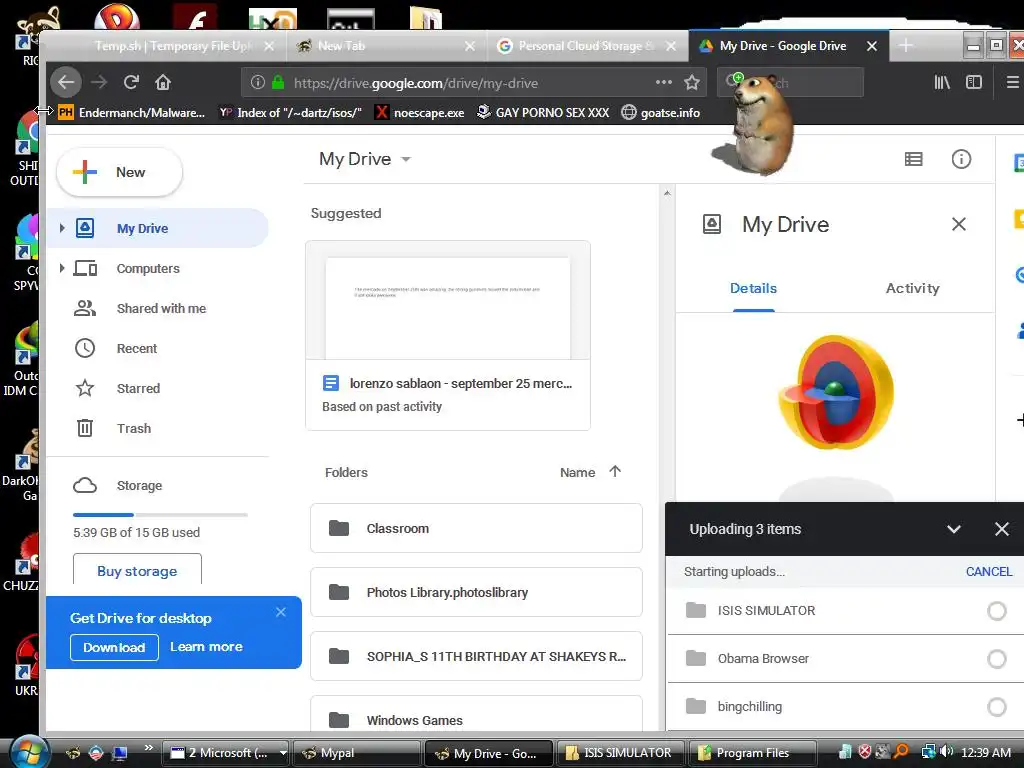
Task: Dismiss the Get Drive for desktop banner
Action: pos(281,612)
